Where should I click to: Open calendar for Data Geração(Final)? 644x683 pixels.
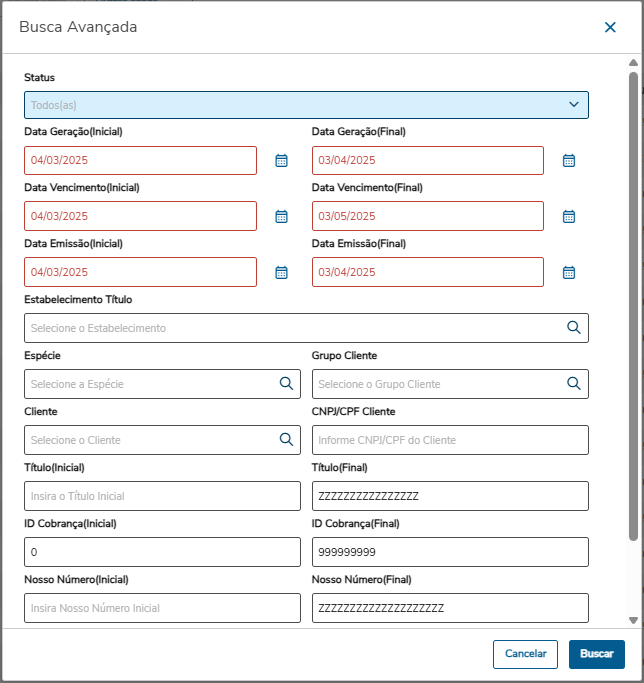[x=569, y=160]
